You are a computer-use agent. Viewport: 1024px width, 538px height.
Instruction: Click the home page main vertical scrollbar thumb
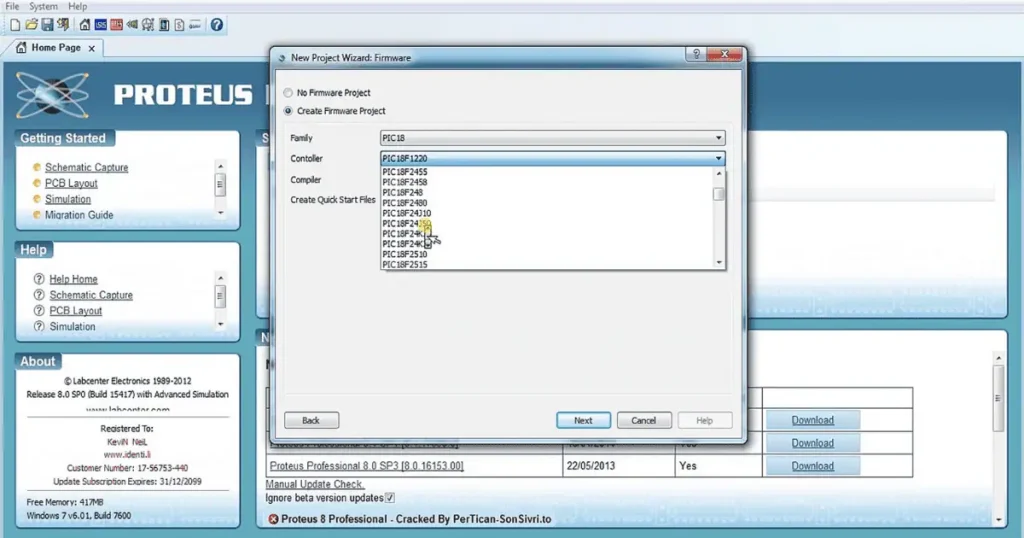coord(998,398)
